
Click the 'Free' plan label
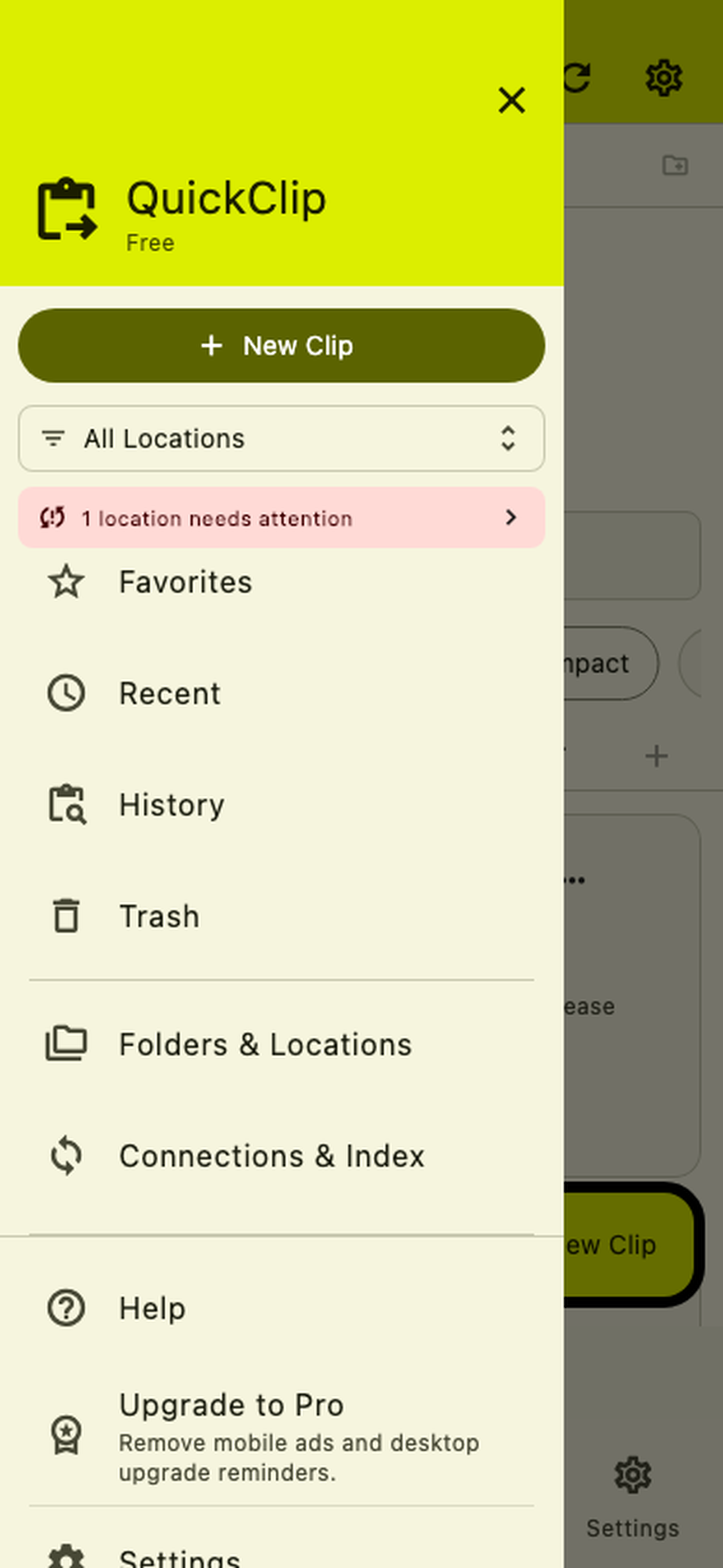click(x=150, y=243)
